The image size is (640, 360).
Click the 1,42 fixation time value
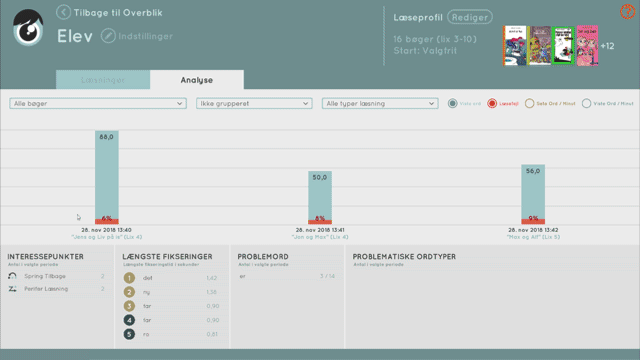(212, 278)
